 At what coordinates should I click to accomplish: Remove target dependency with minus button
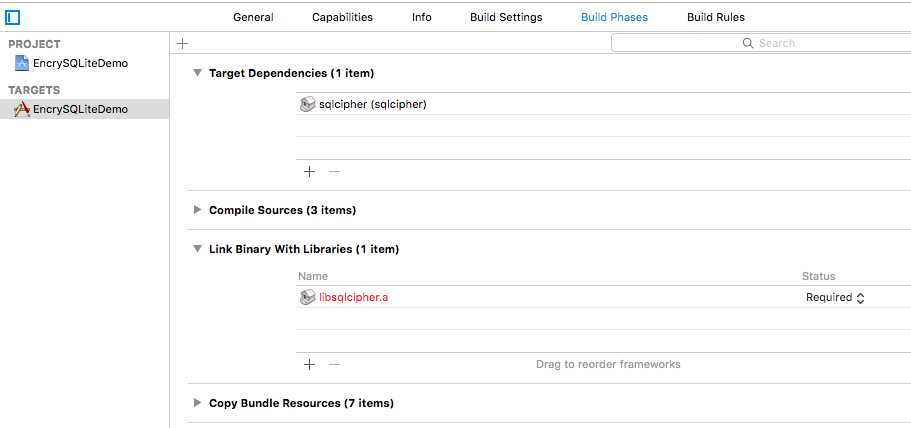[334, 172]
